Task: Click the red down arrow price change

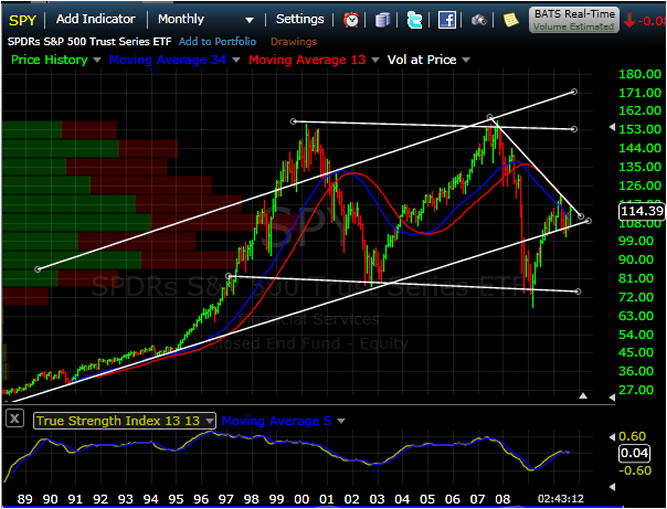Action: [x=629, y=20]
